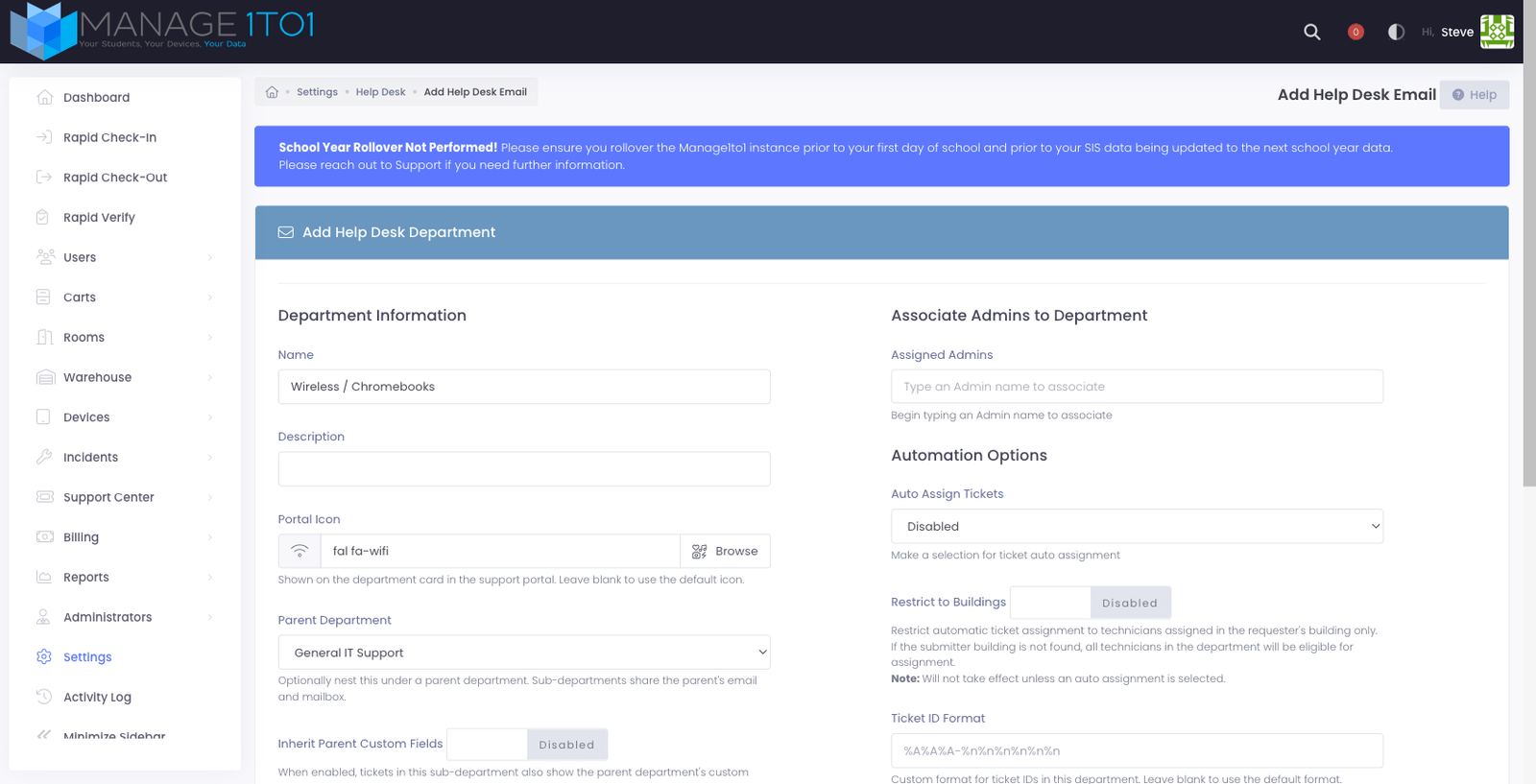Click the Incidents wrench icon
Viewport: 1536px width, 784px height.
point(44,457)
